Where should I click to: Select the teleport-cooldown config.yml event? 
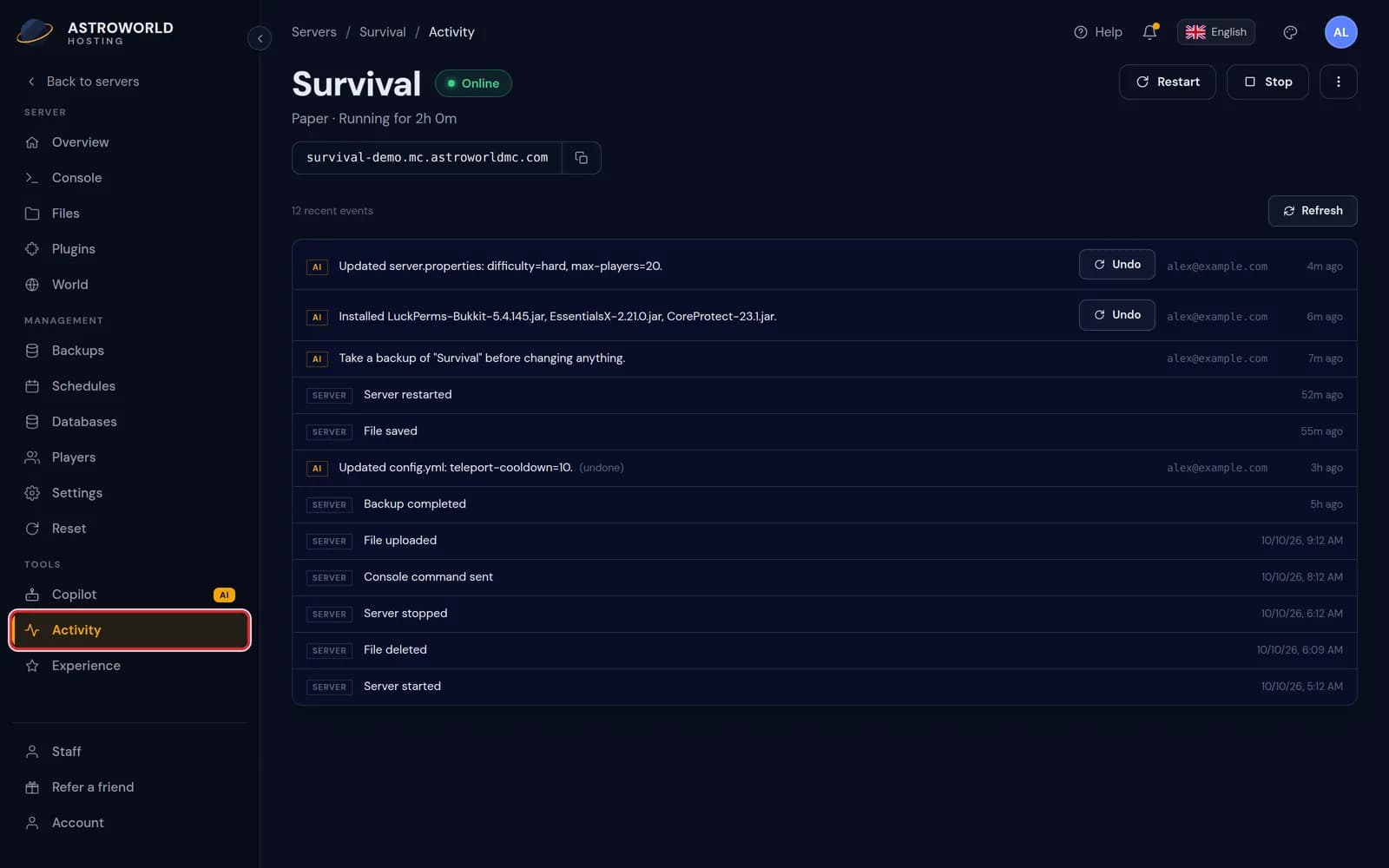[x=824, y=468]
